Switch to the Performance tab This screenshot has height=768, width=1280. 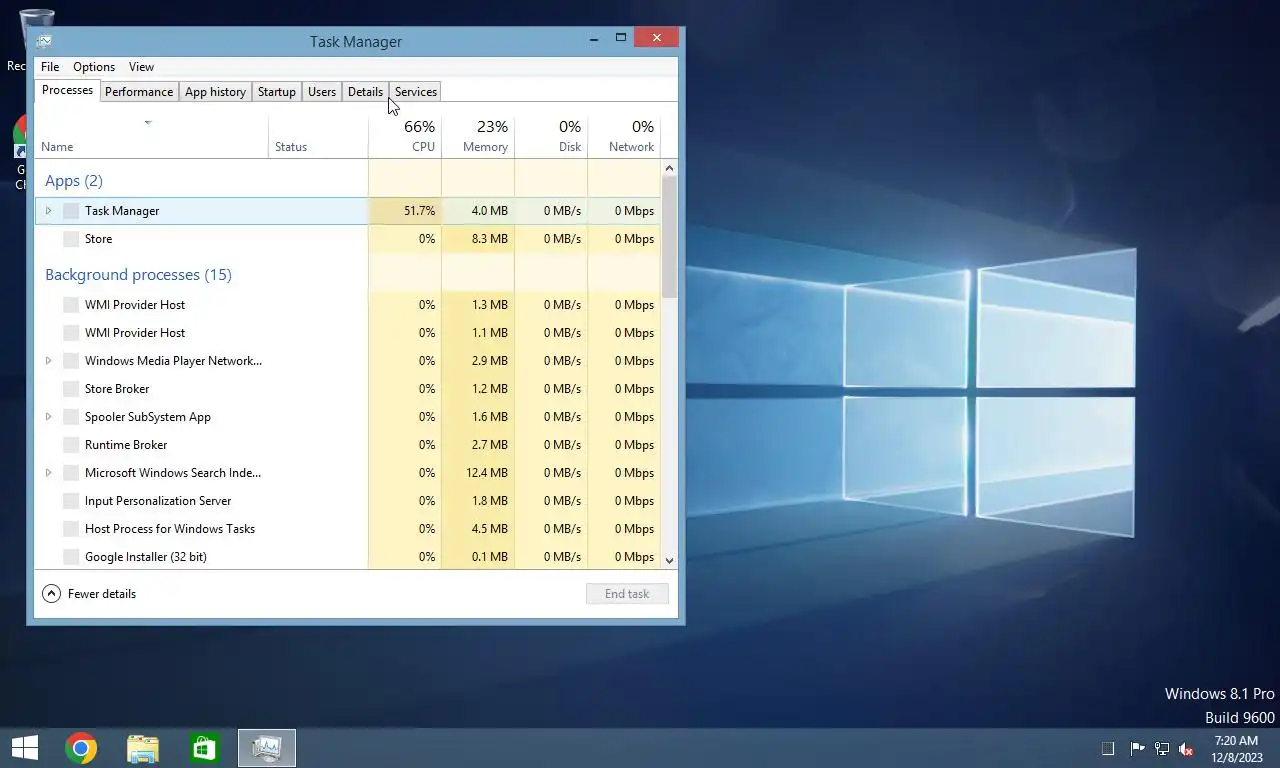point(139,92)
